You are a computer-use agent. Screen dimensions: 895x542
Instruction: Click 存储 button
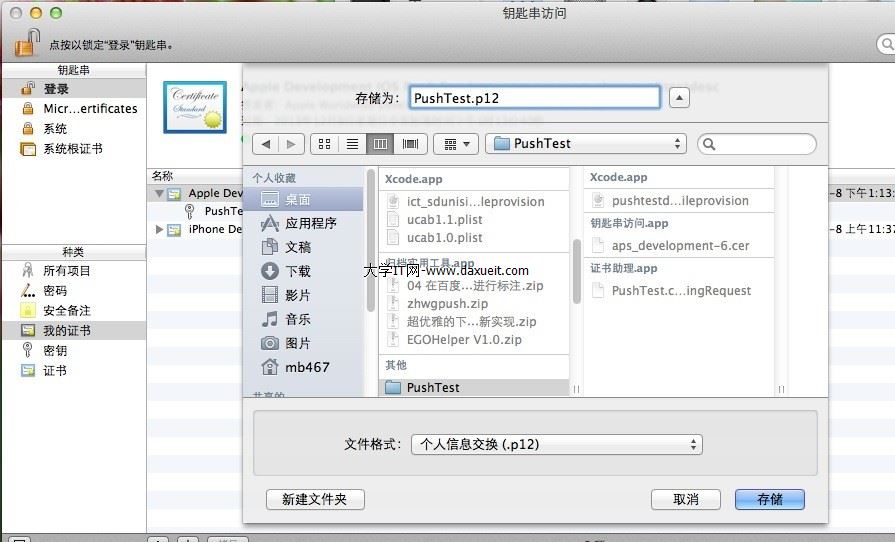769,499
